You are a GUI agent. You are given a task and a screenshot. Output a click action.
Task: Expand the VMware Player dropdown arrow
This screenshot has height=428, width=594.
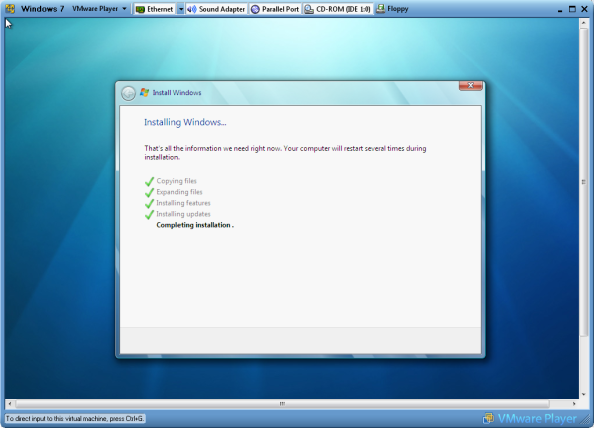point(124,9)
